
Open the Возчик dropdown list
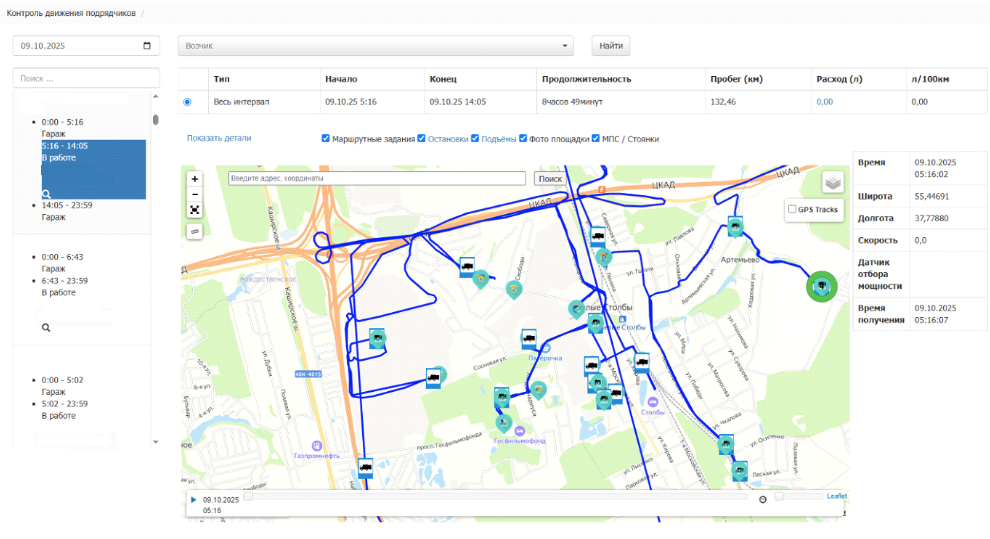pos(376,46)
